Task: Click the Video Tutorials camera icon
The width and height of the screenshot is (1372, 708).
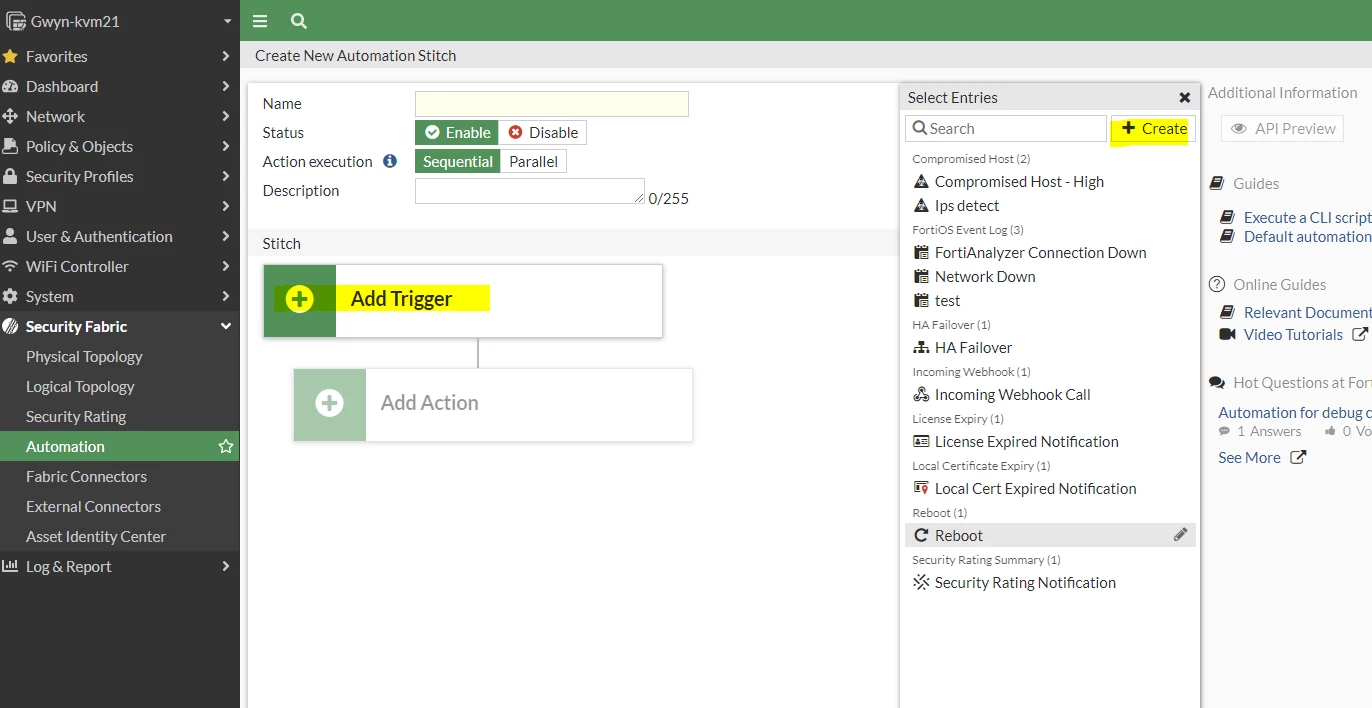Action: pyautogui.click(x=1228, y=335)
